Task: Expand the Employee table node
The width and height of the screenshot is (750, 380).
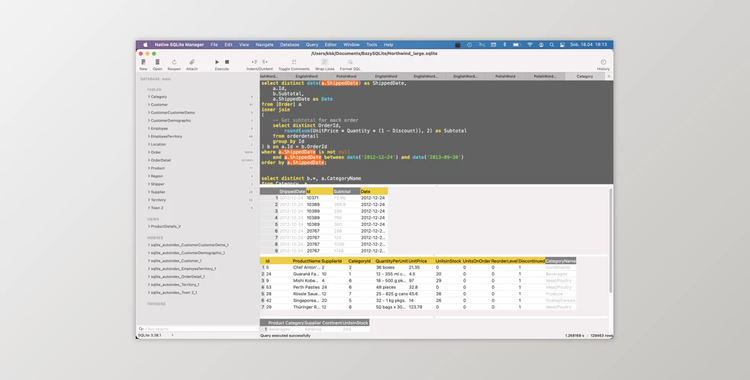Action: [x=149, y=128]
